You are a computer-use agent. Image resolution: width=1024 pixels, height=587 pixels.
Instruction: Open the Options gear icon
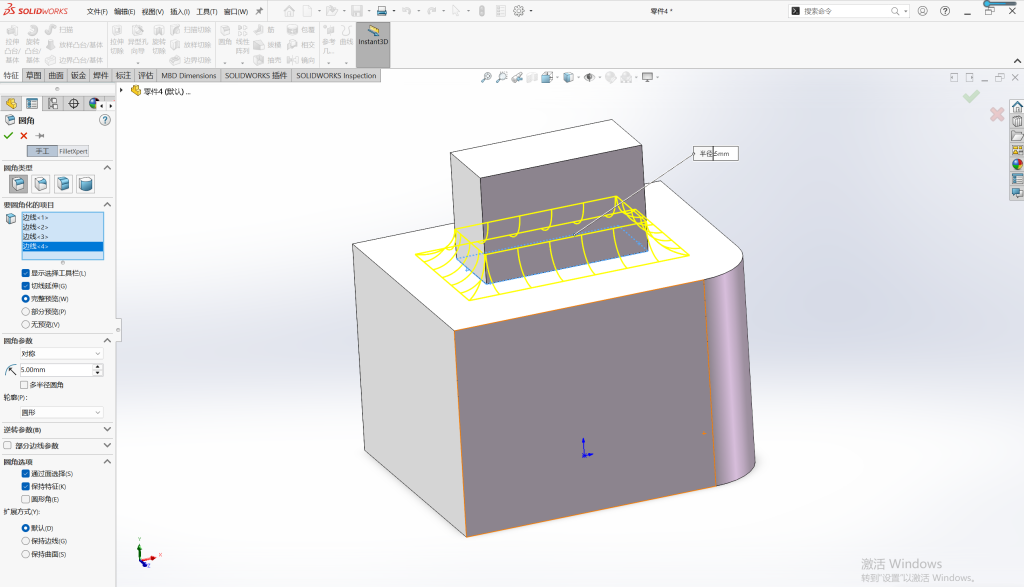pos(519,11)
